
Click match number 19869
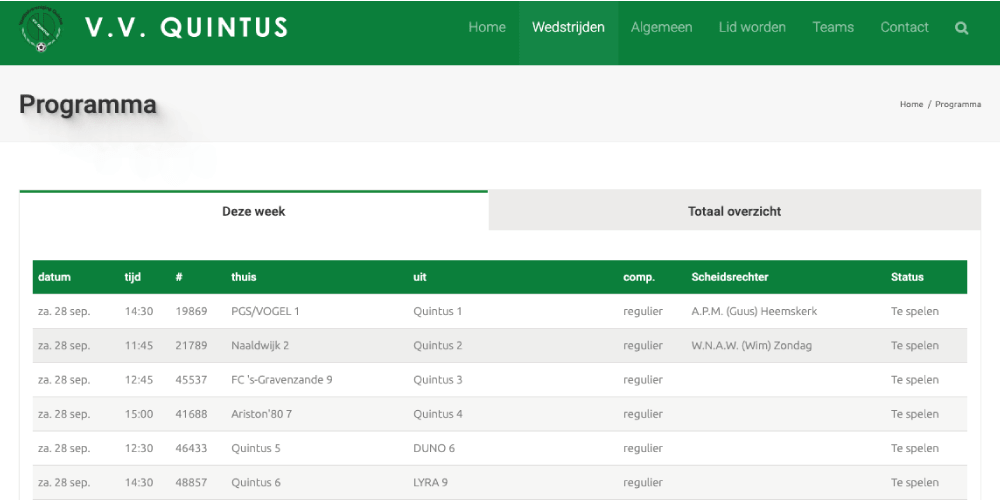click(x=191, y=311)
